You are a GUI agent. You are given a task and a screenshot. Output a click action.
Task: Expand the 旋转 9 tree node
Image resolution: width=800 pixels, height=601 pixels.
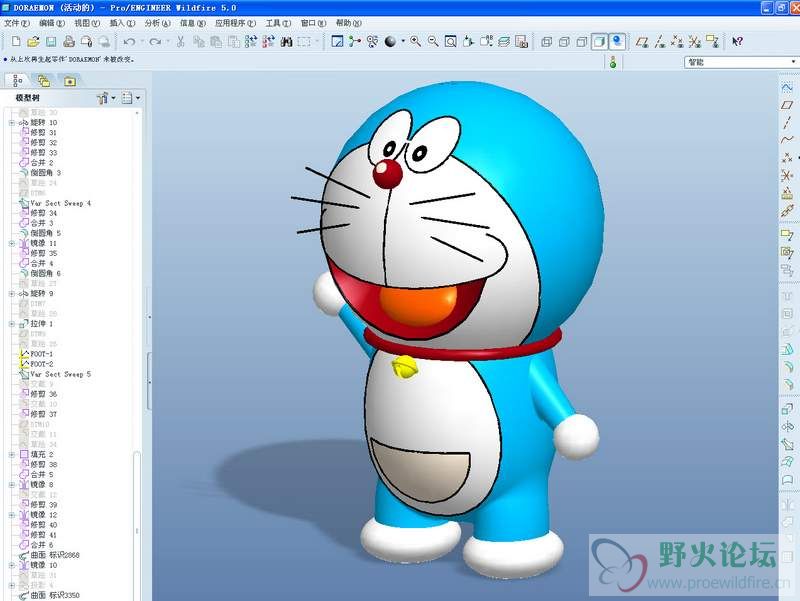tap(12, 294)
